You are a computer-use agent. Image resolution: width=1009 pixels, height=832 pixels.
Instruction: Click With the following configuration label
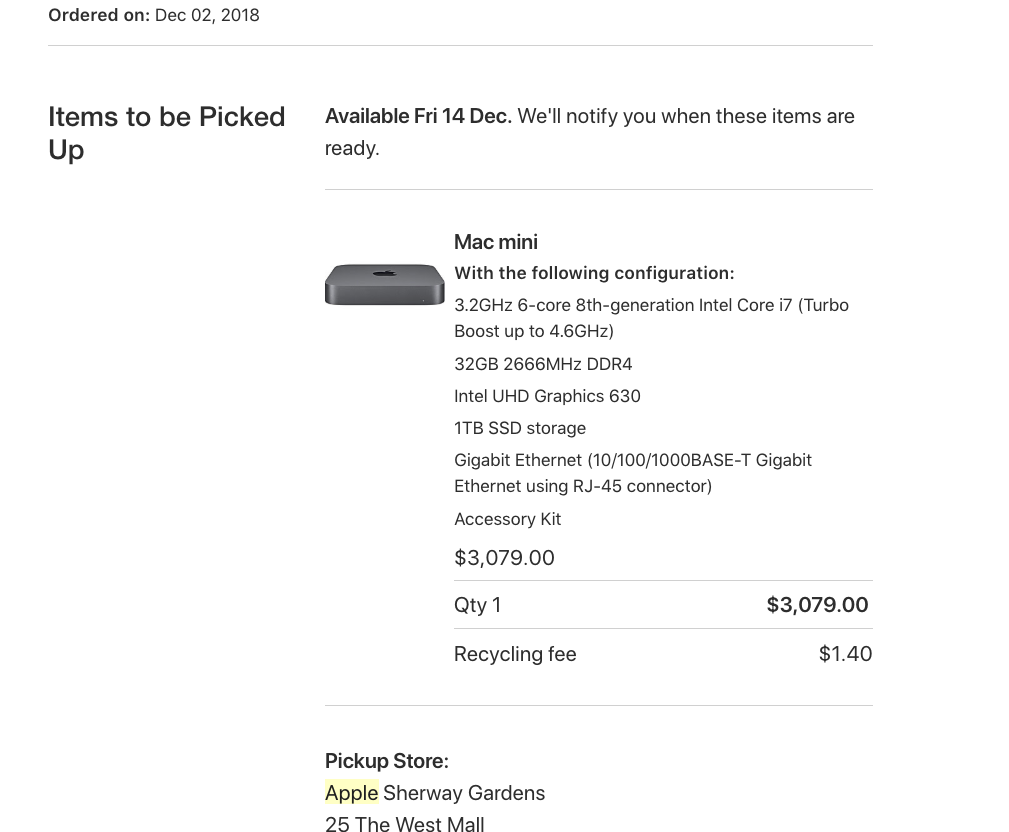coord(594,273)
